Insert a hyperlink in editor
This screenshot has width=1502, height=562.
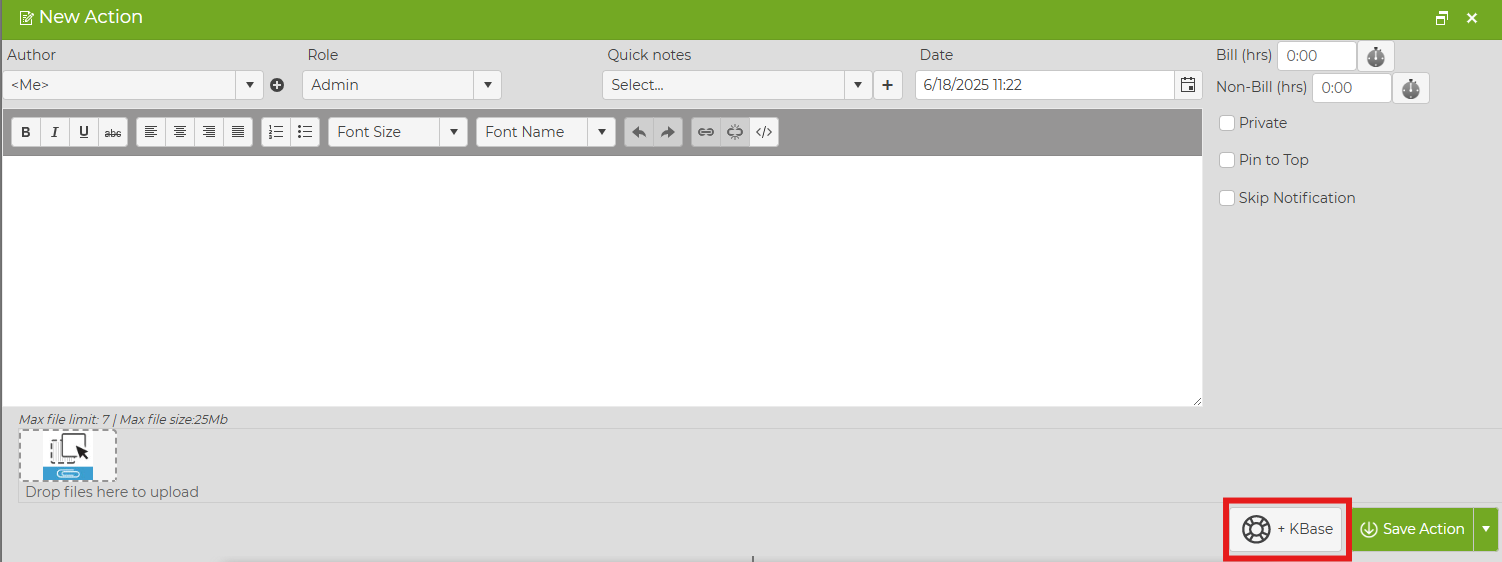[x=706, y=132]
